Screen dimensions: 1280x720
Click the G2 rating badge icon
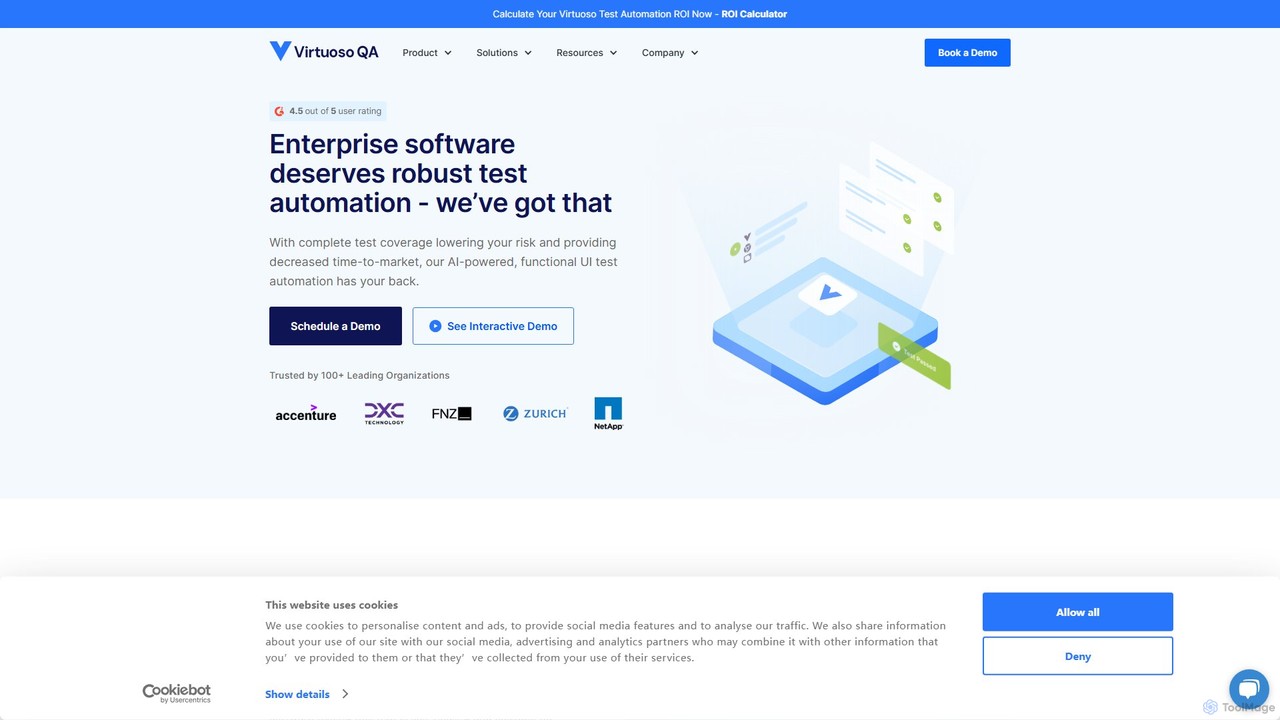coord(279,111)
